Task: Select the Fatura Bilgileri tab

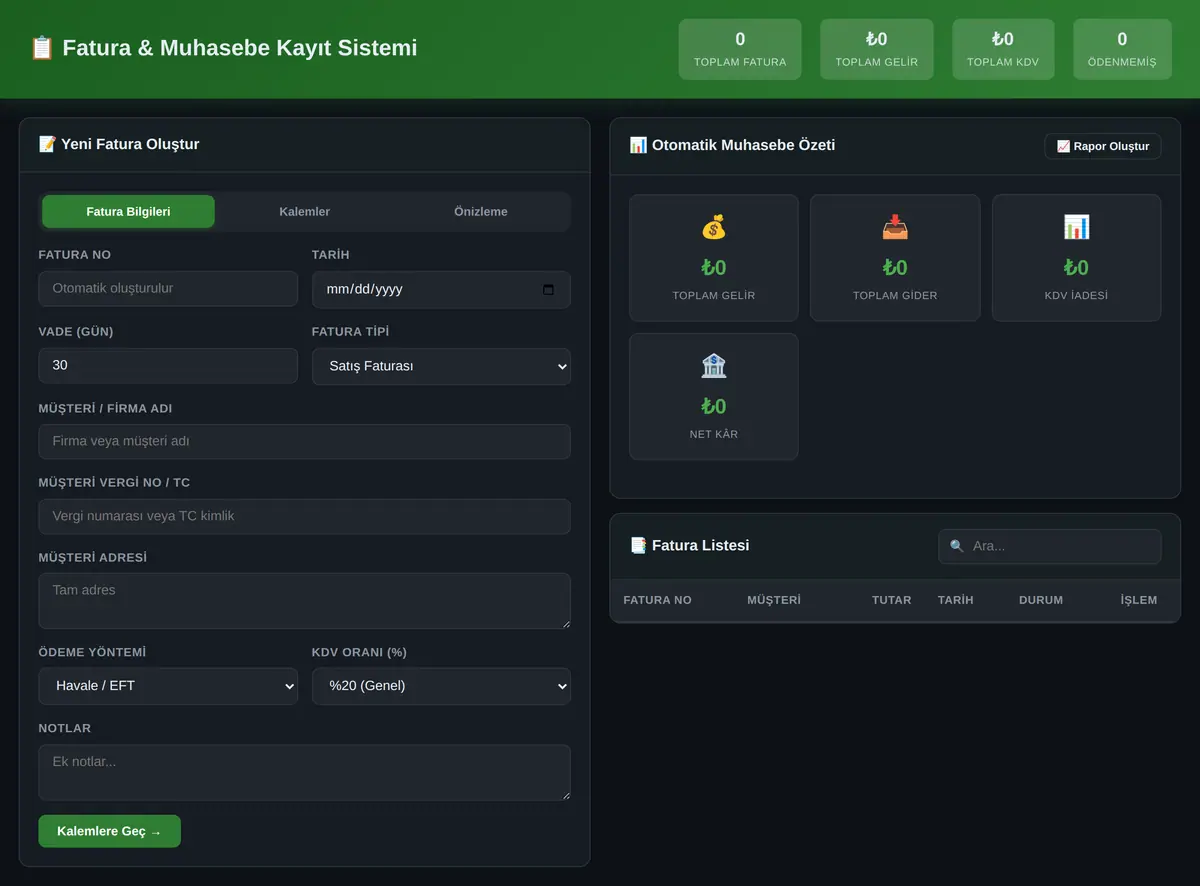Action: click(x=128, y=212)
